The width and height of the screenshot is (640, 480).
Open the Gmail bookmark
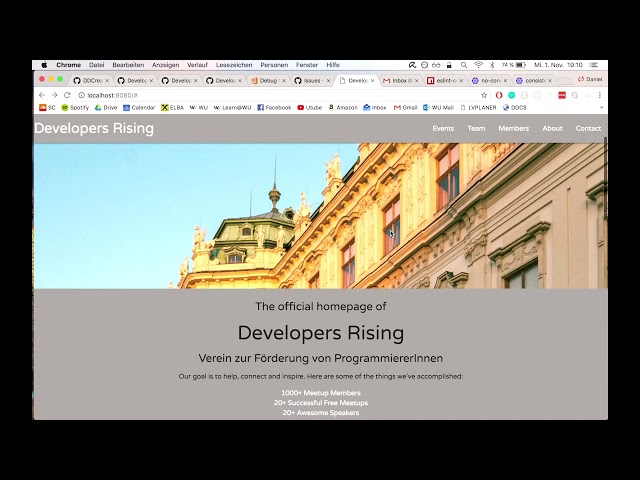[x=405, y=107]
